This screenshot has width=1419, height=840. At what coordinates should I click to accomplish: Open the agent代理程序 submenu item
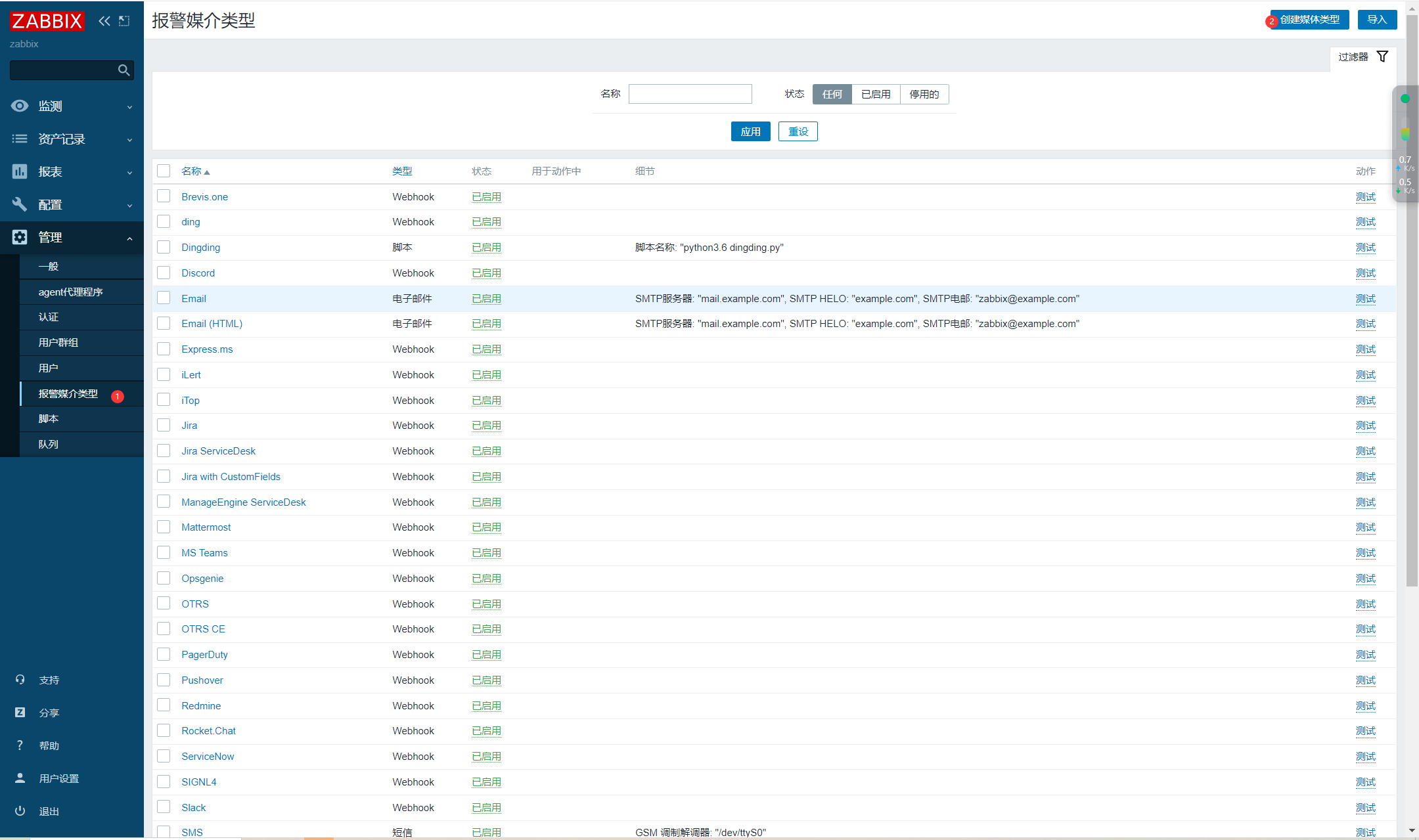coord(81,292)
